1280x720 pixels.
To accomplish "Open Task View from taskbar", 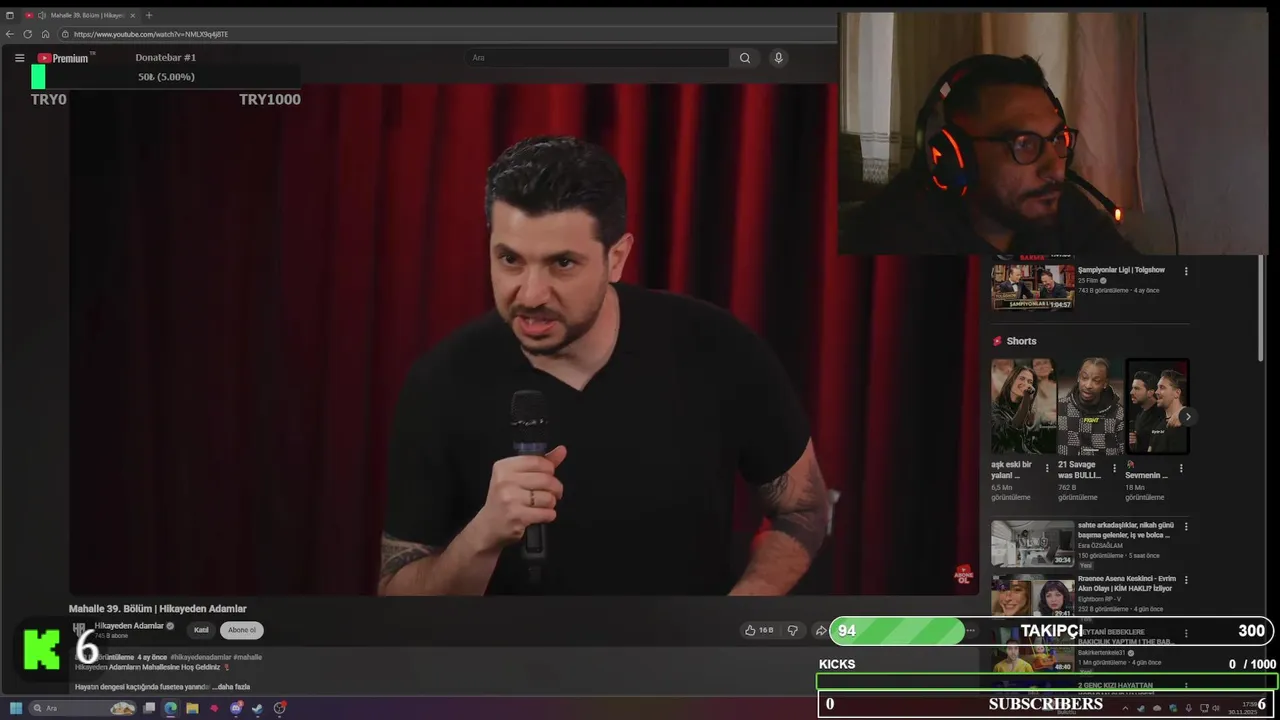I will coord(149,708).
